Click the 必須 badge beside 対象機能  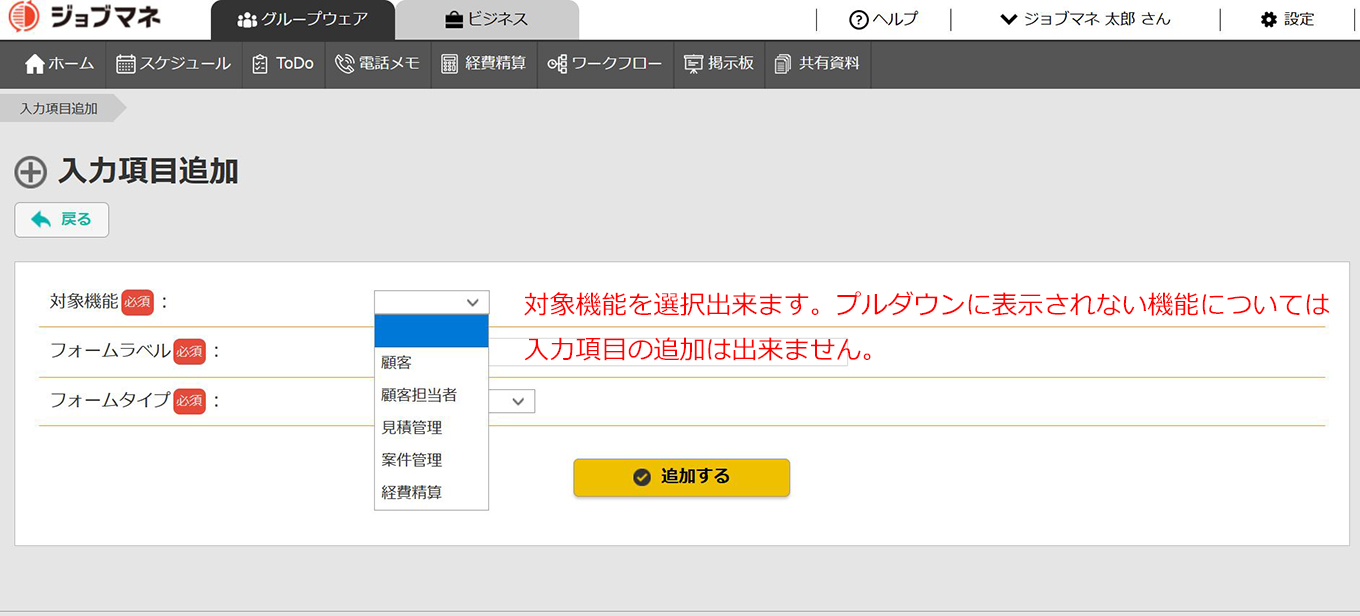138,302
